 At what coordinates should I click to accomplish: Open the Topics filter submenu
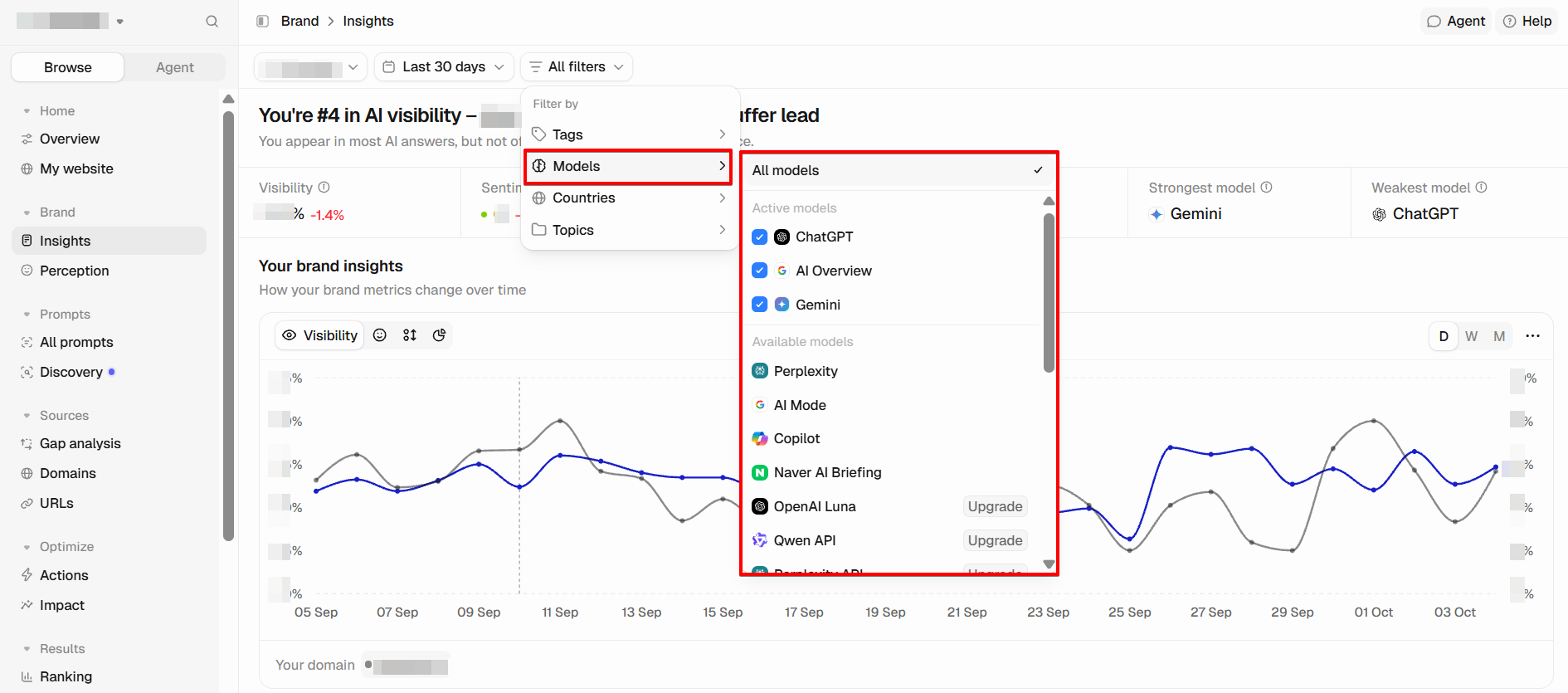point(629,230)
